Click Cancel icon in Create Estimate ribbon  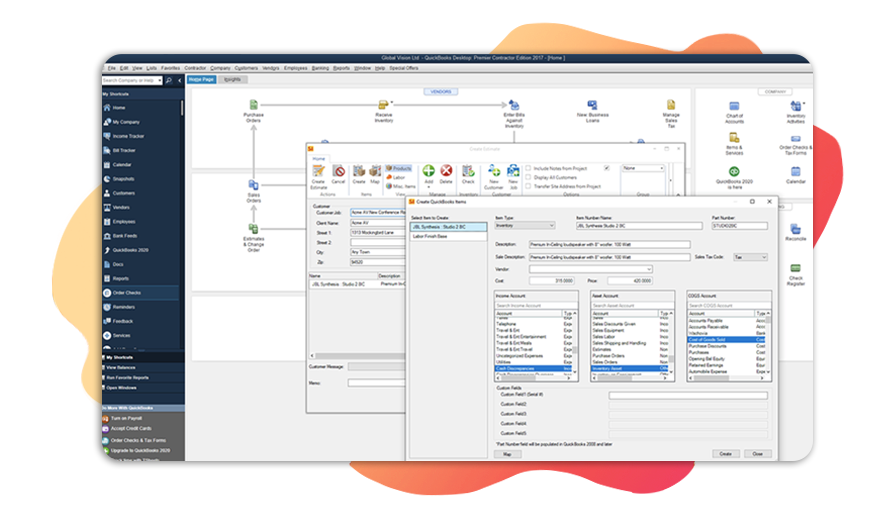(339, 171)
